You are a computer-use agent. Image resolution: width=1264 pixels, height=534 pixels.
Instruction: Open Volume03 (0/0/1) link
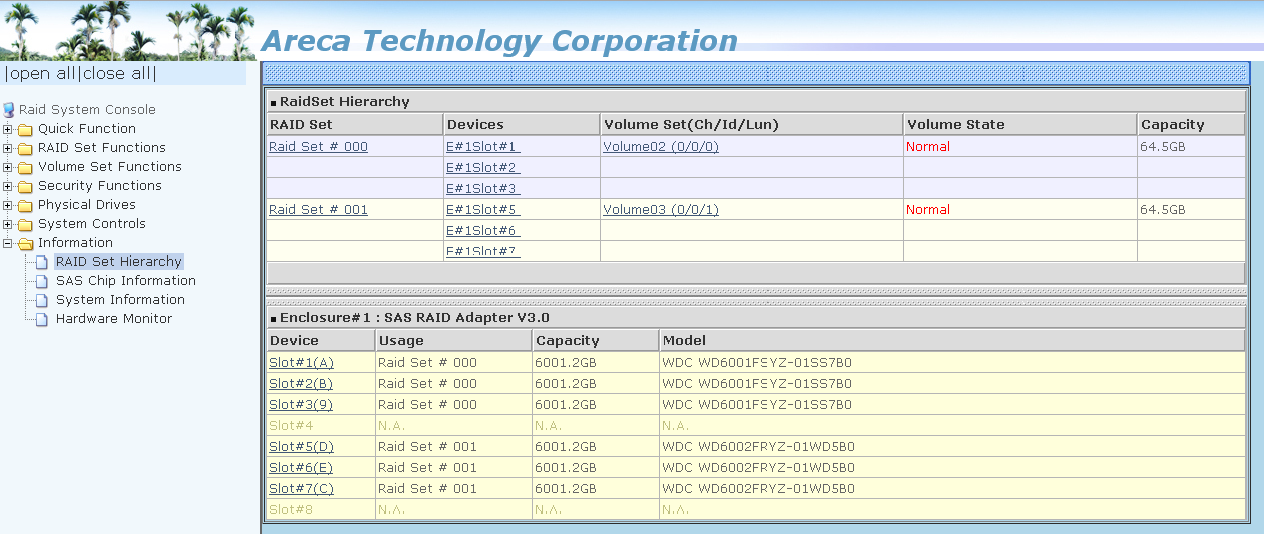pos(661,210)
